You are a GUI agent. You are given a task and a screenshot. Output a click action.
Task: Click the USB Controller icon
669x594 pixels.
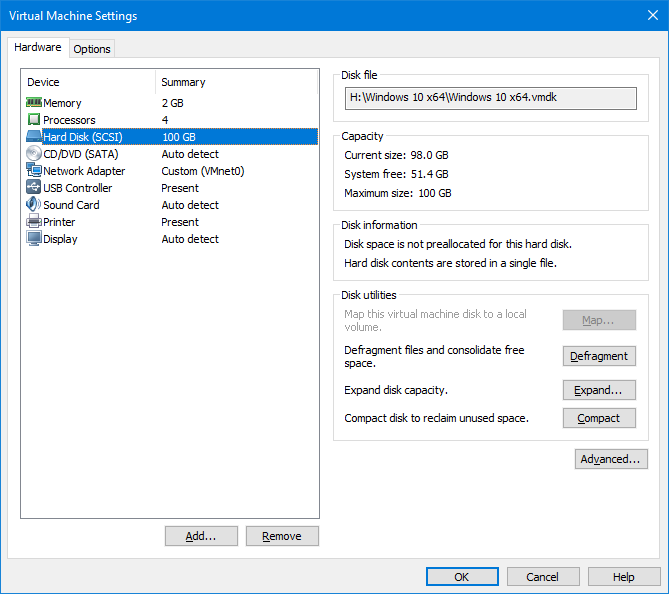[x=33, y=188]
